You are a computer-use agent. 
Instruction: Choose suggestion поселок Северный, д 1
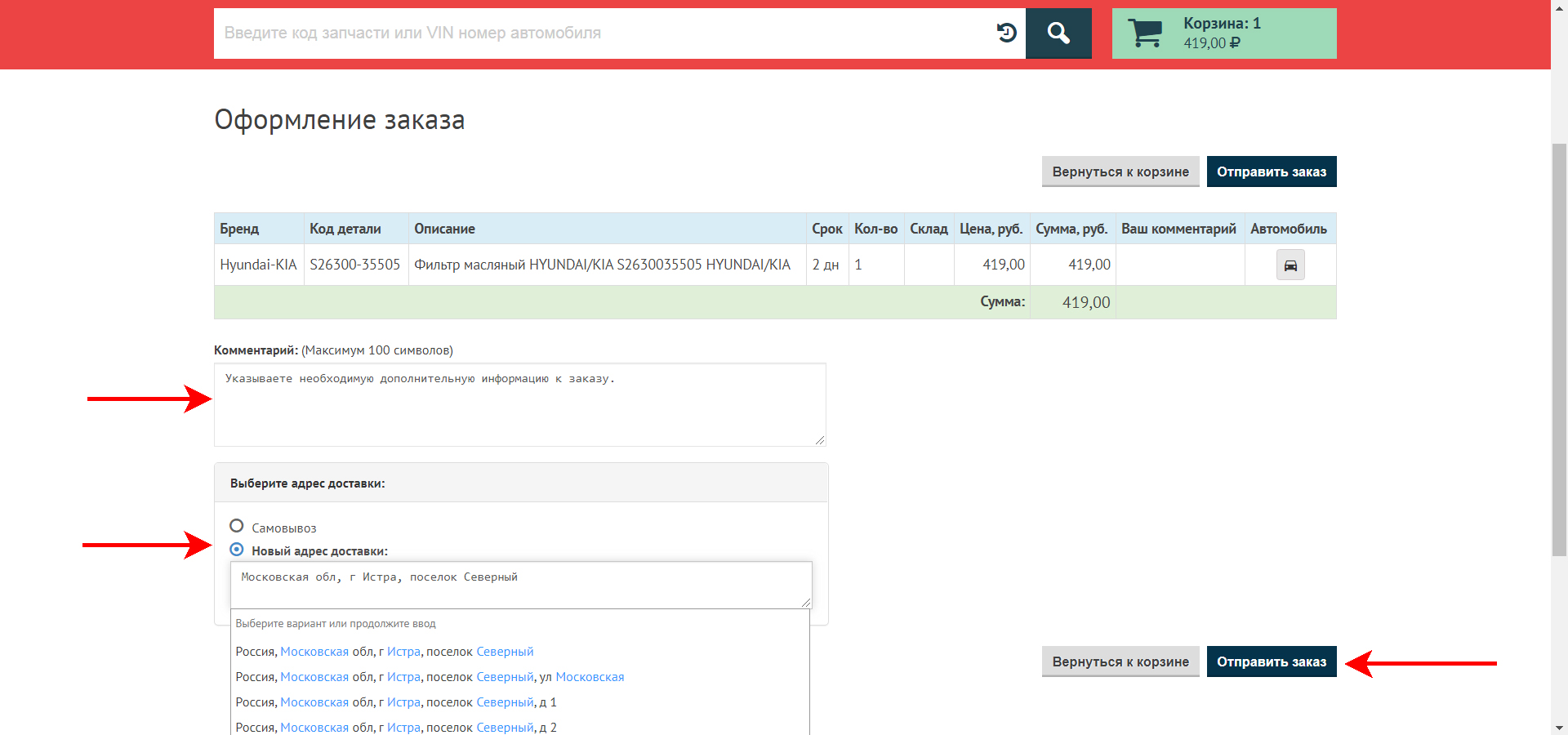[x=520, y=702]
